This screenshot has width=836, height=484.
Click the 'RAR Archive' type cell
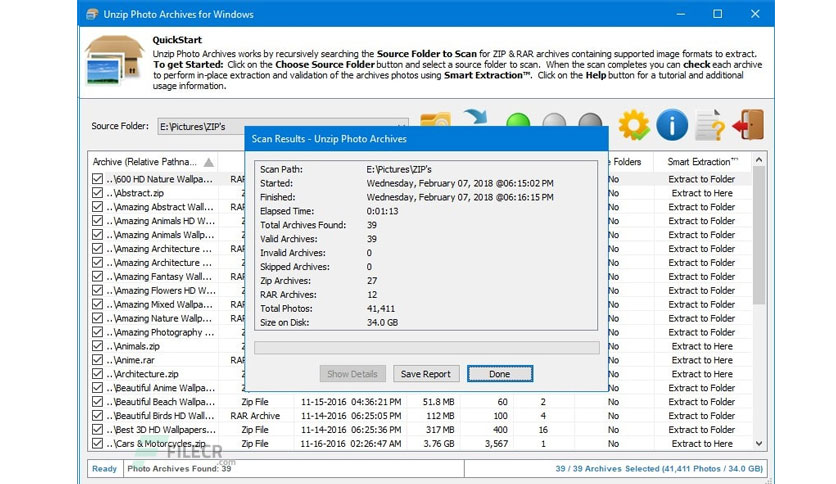pyautogui.click(x=255, y=415)
